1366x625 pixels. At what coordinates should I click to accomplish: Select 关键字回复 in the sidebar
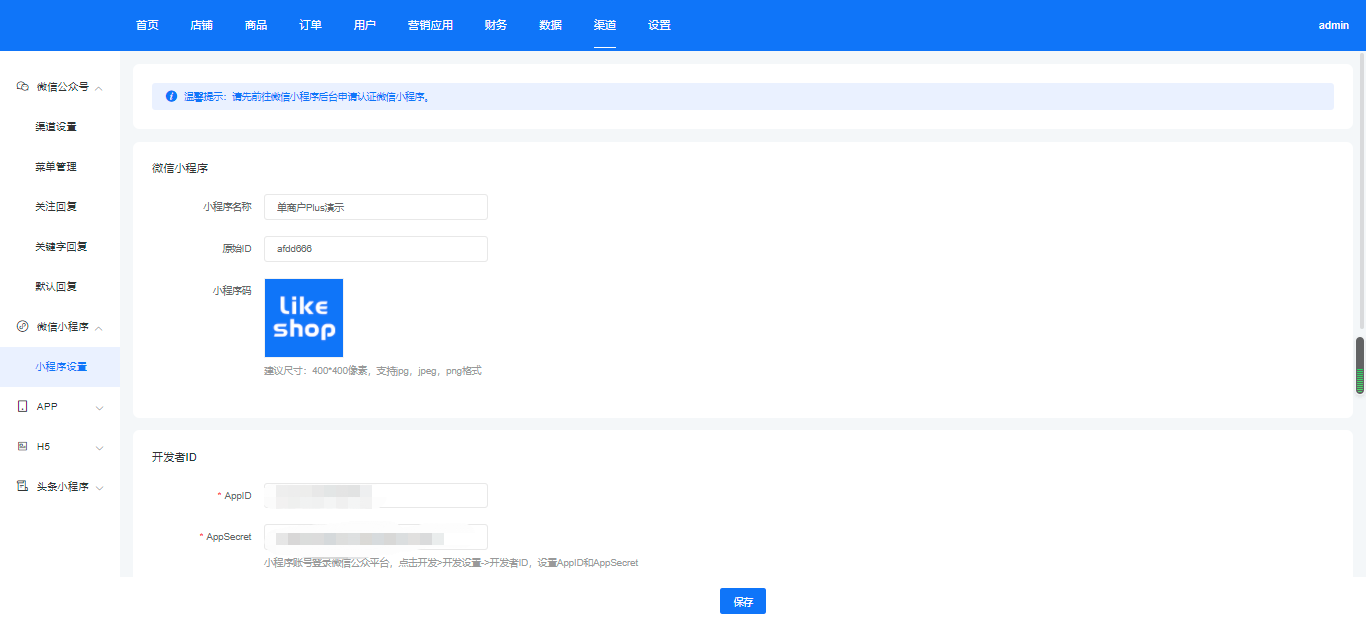pyautogui.click(x=62, y=247)
